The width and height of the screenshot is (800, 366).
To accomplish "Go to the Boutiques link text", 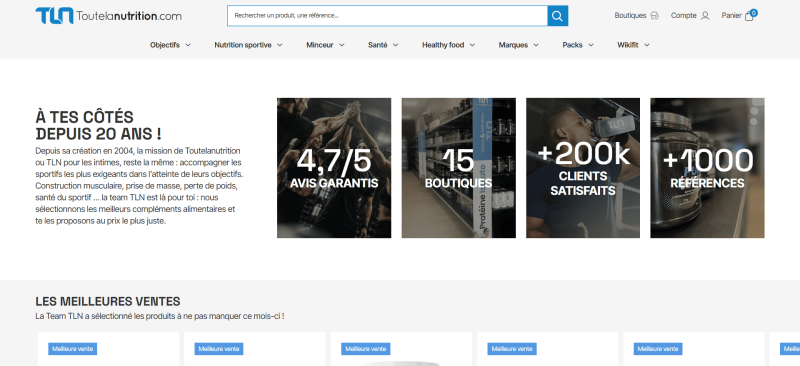I will [x=630, y=16].
